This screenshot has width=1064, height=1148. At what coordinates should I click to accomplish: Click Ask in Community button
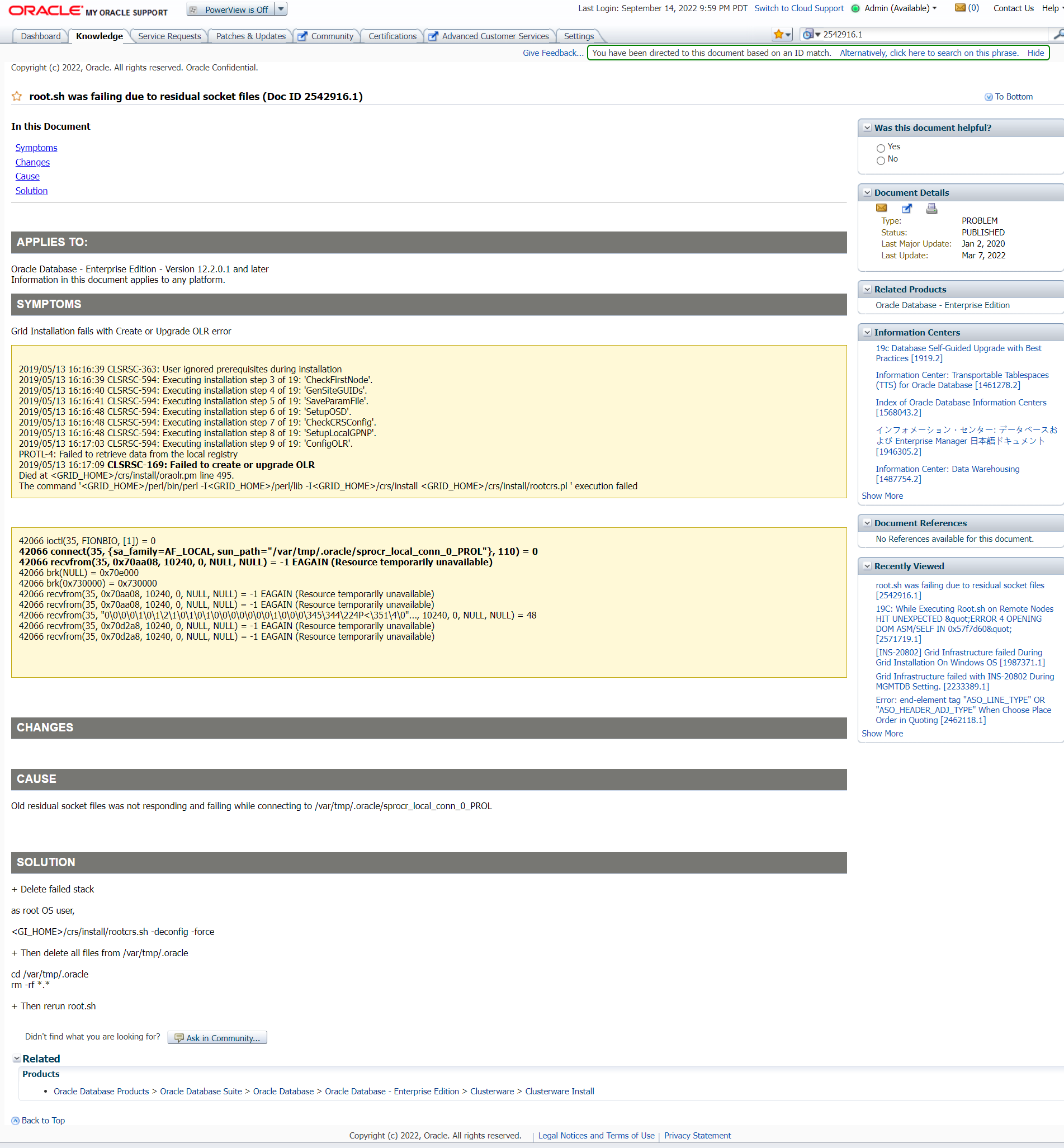coord(217,1037)
